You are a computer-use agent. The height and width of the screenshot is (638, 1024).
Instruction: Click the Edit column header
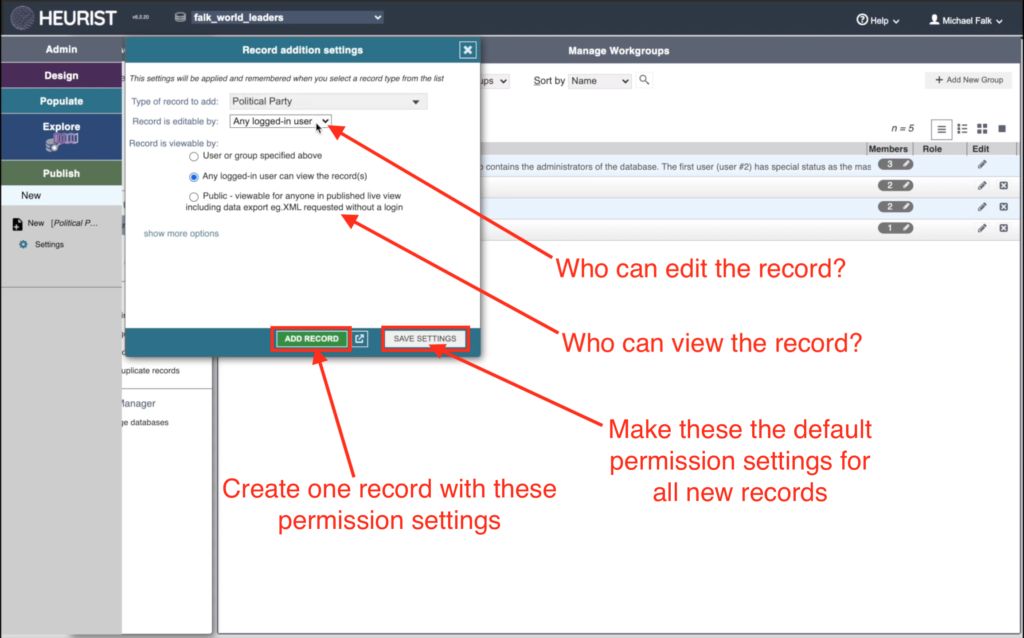(x=980, y=149)
